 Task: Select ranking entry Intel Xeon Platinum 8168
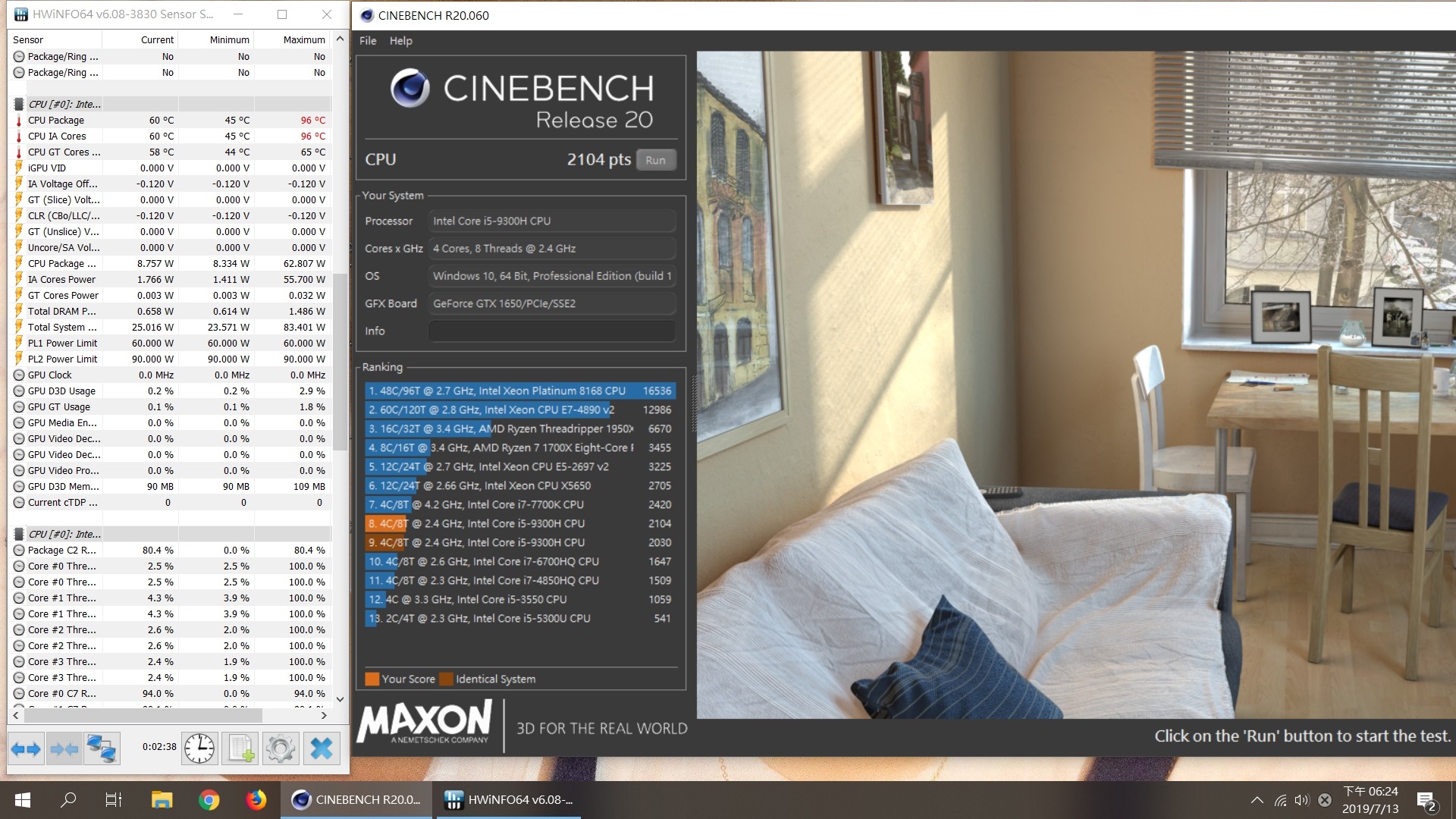(x=520, y=391)
